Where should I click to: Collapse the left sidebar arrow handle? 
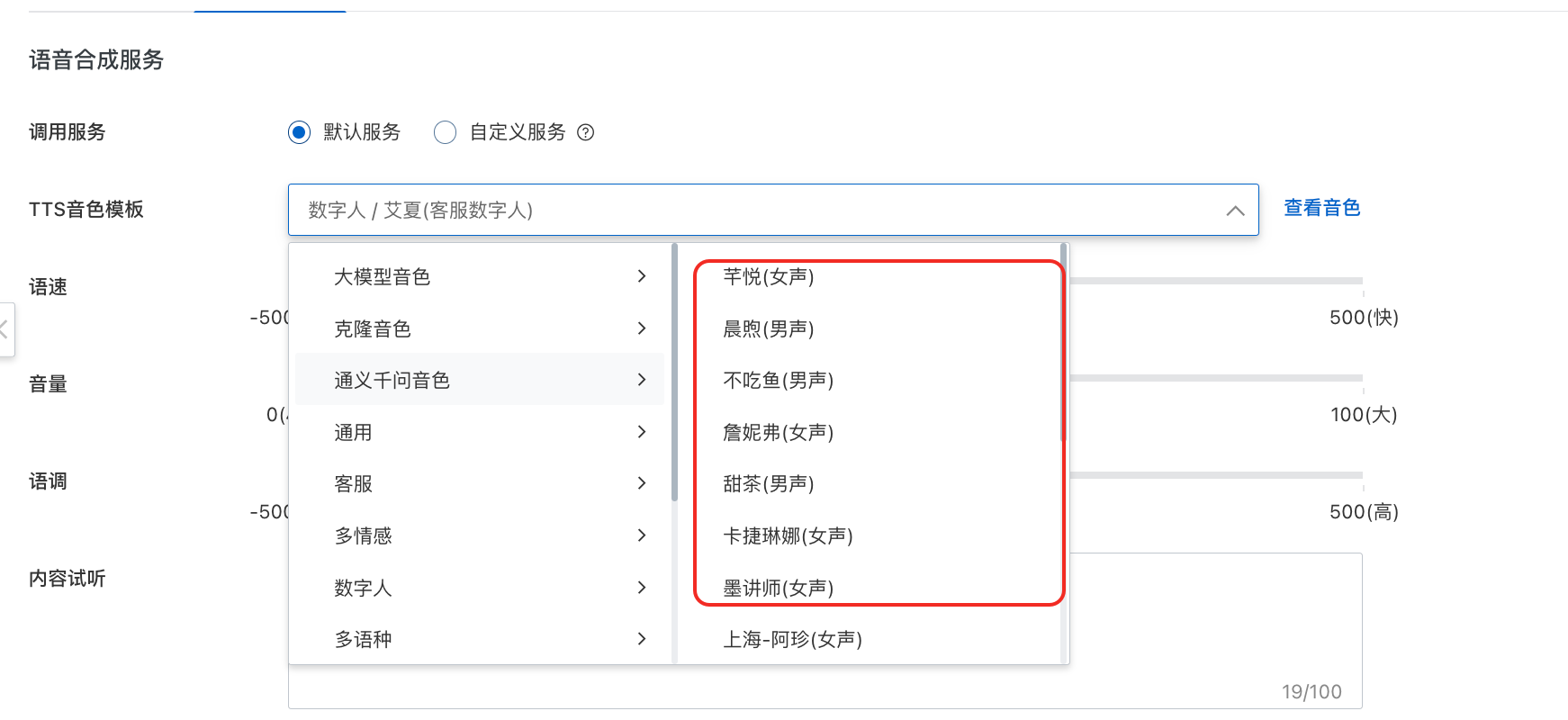(x=5, y=329)
